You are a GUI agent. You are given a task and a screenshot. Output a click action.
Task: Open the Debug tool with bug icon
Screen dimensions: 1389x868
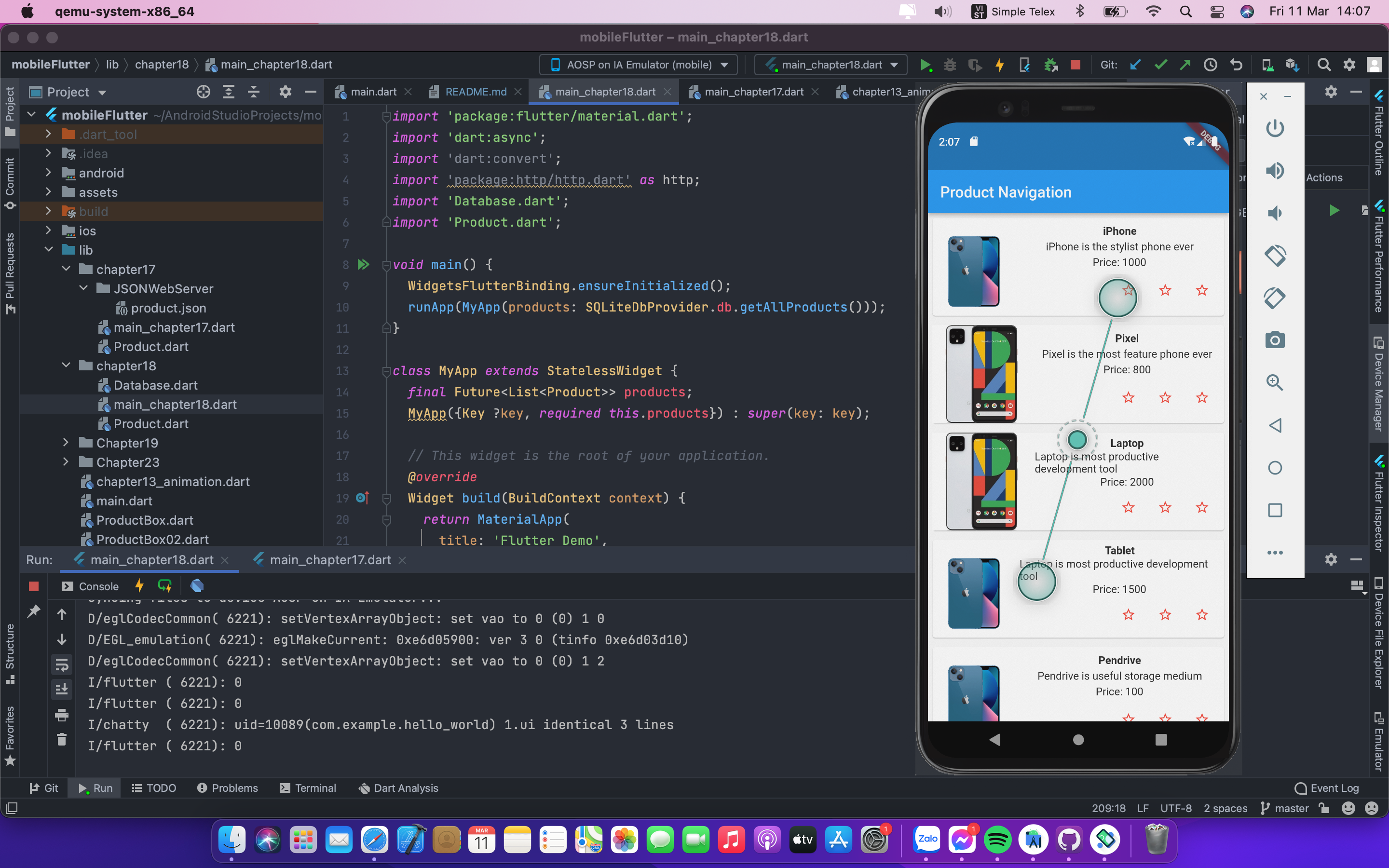point(950,64)
